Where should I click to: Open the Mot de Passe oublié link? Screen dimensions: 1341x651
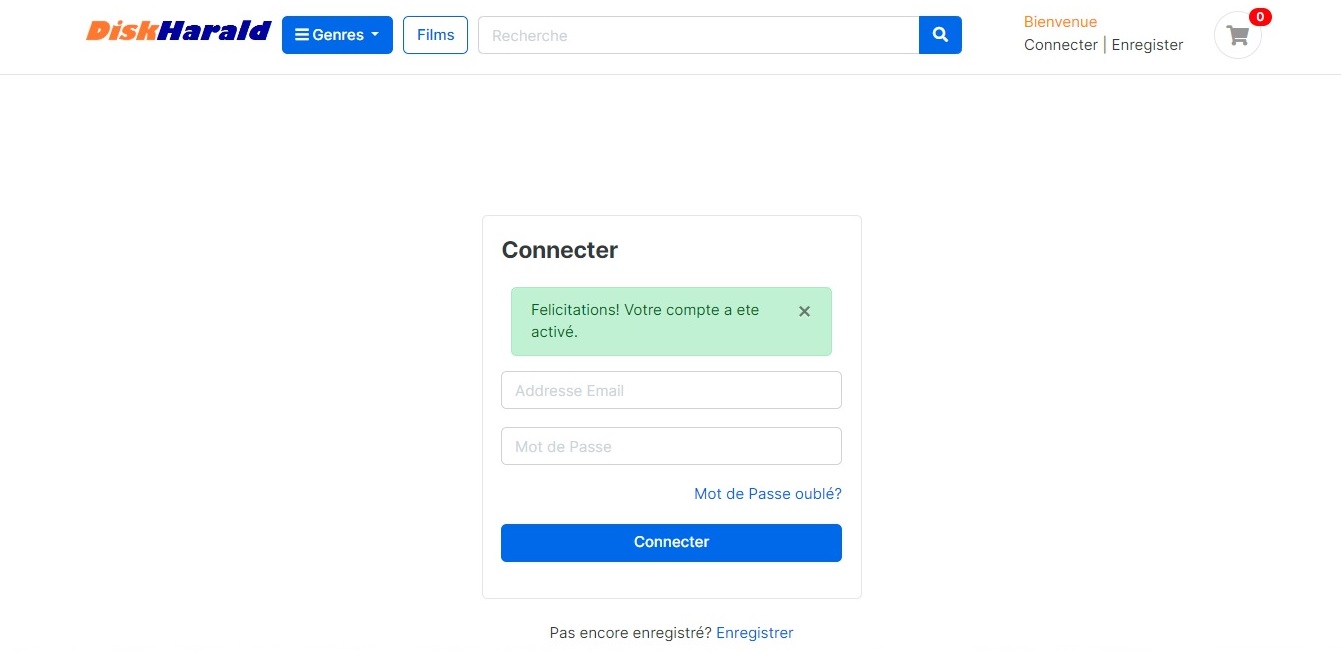[767, 494]
